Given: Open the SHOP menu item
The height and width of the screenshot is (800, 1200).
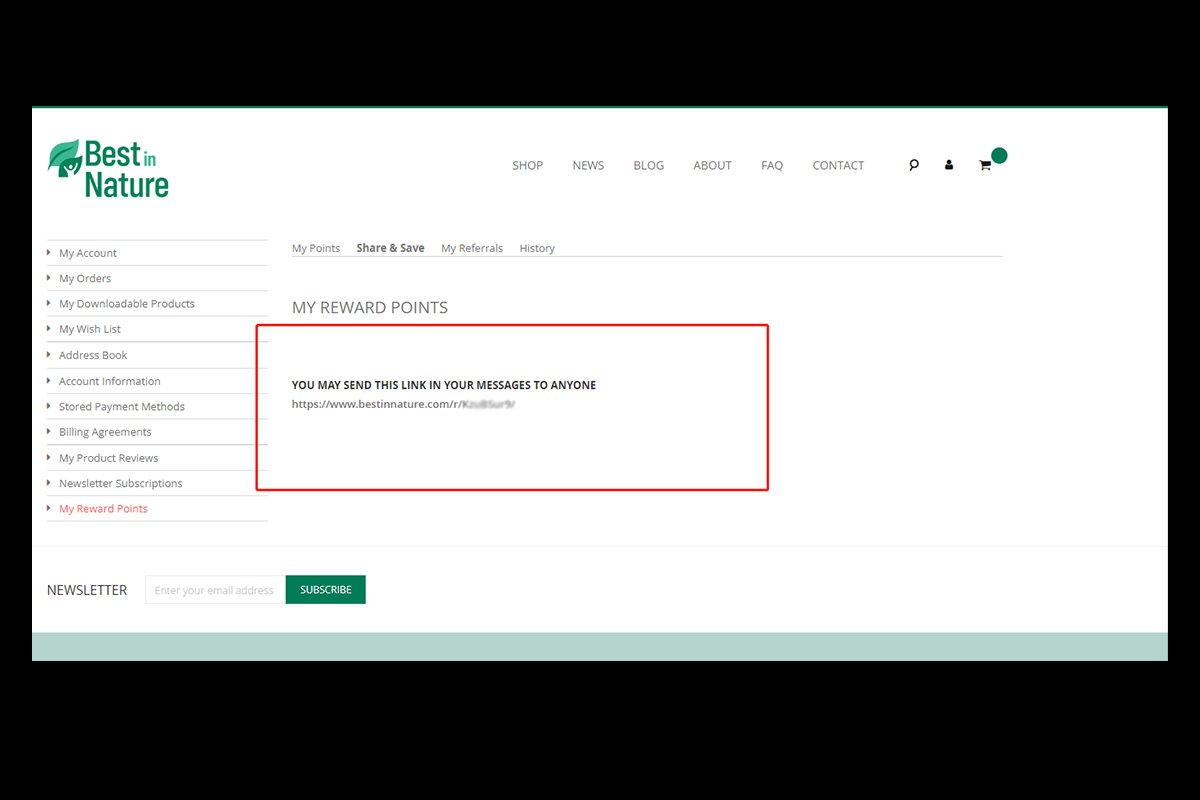Looking at the screenshot, I should 527,165.
